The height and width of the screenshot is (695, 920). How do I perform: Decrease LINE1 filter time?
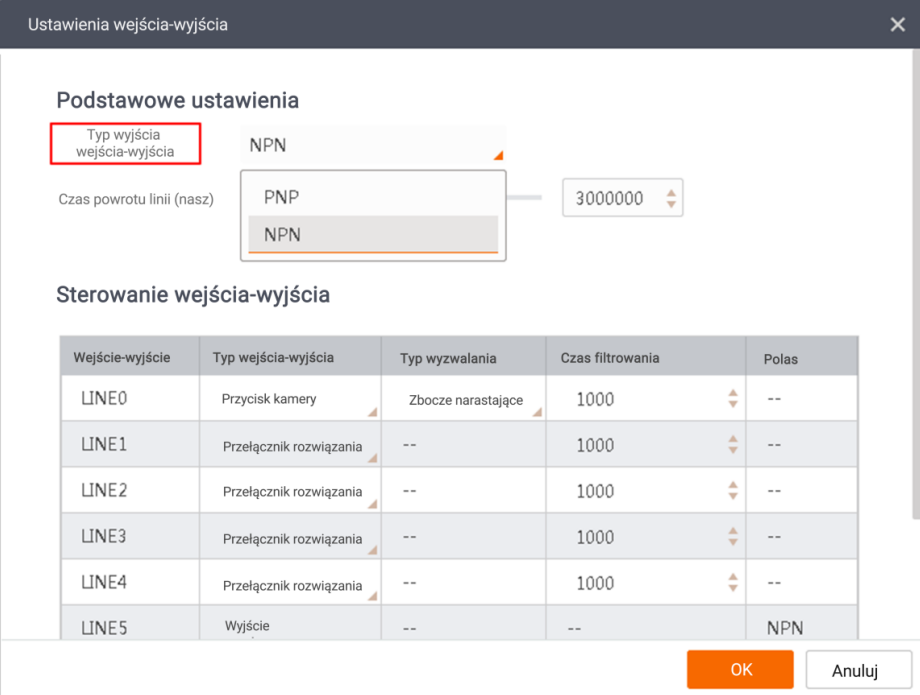click(733, 450)
